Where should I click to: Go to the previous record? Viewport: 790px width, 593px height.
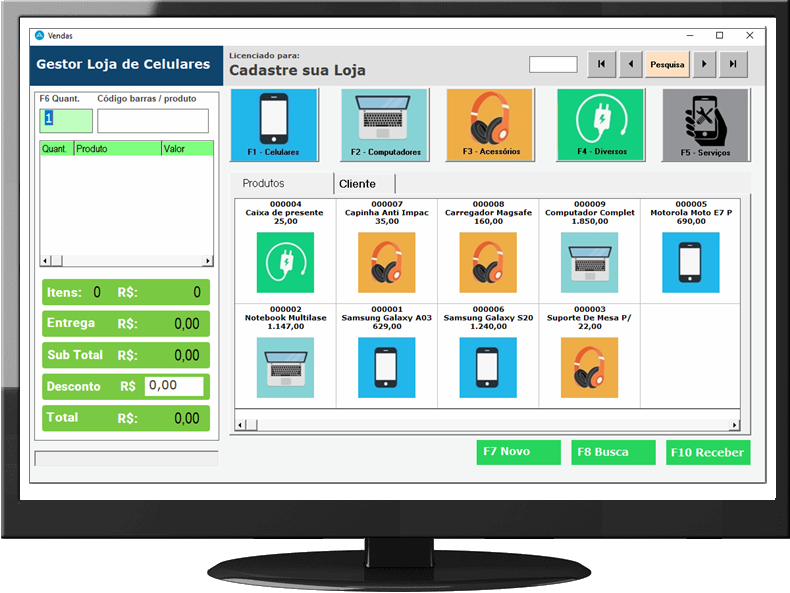tap(630, 64)
